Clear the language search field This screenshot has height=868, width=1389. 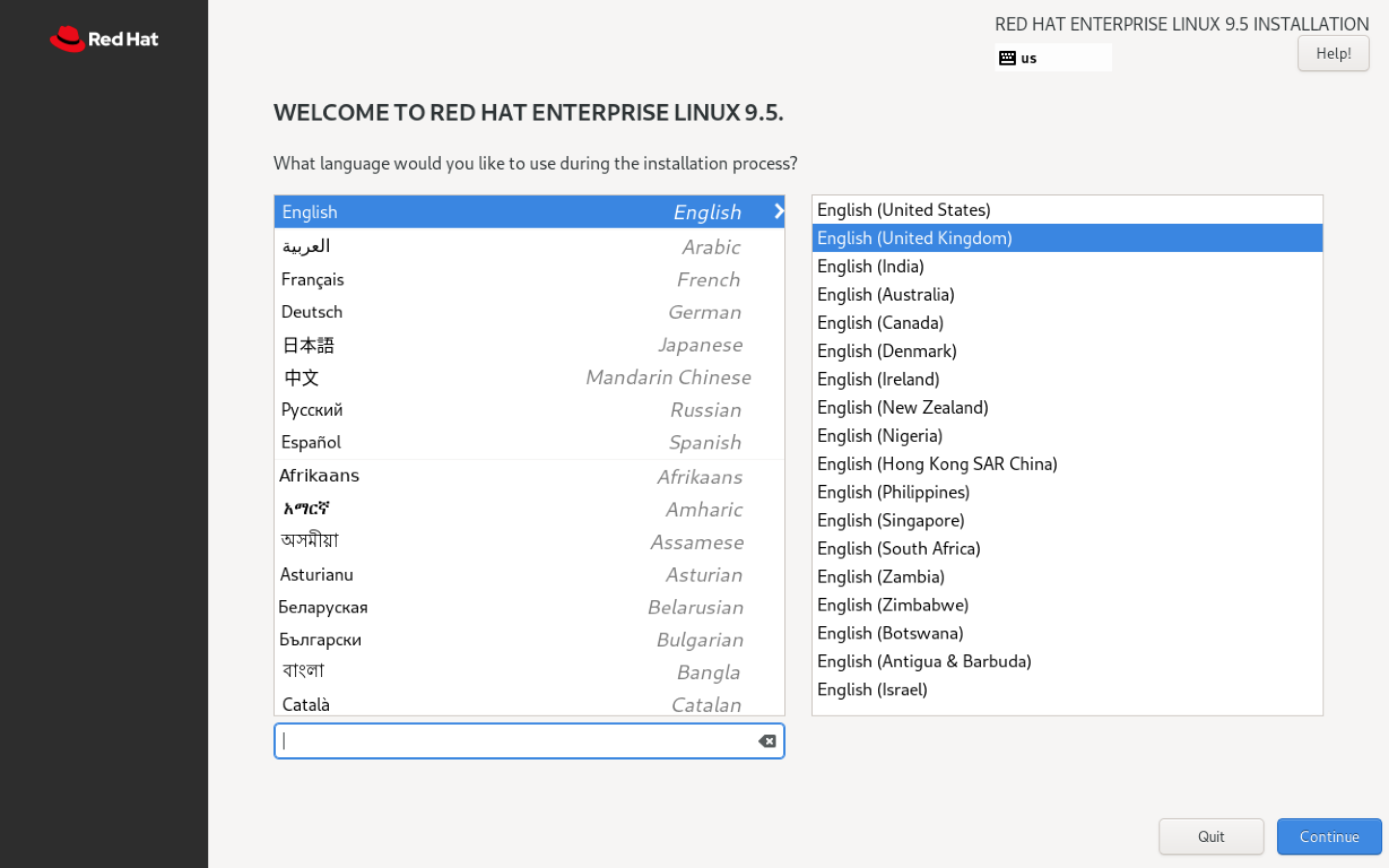coord(767,741)
